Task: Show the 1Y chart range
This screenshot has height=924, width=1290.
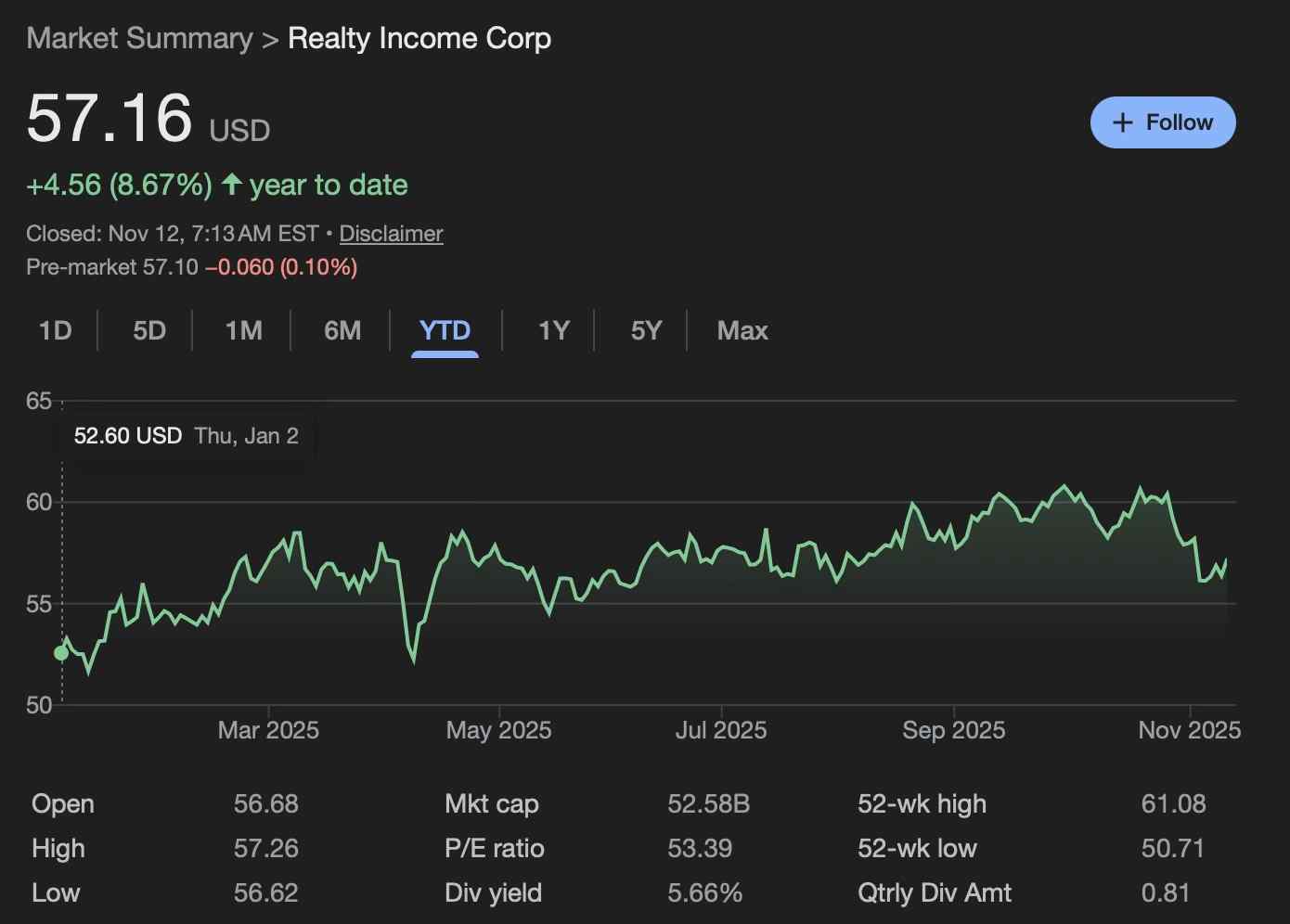Action: (x=553, y=330)
